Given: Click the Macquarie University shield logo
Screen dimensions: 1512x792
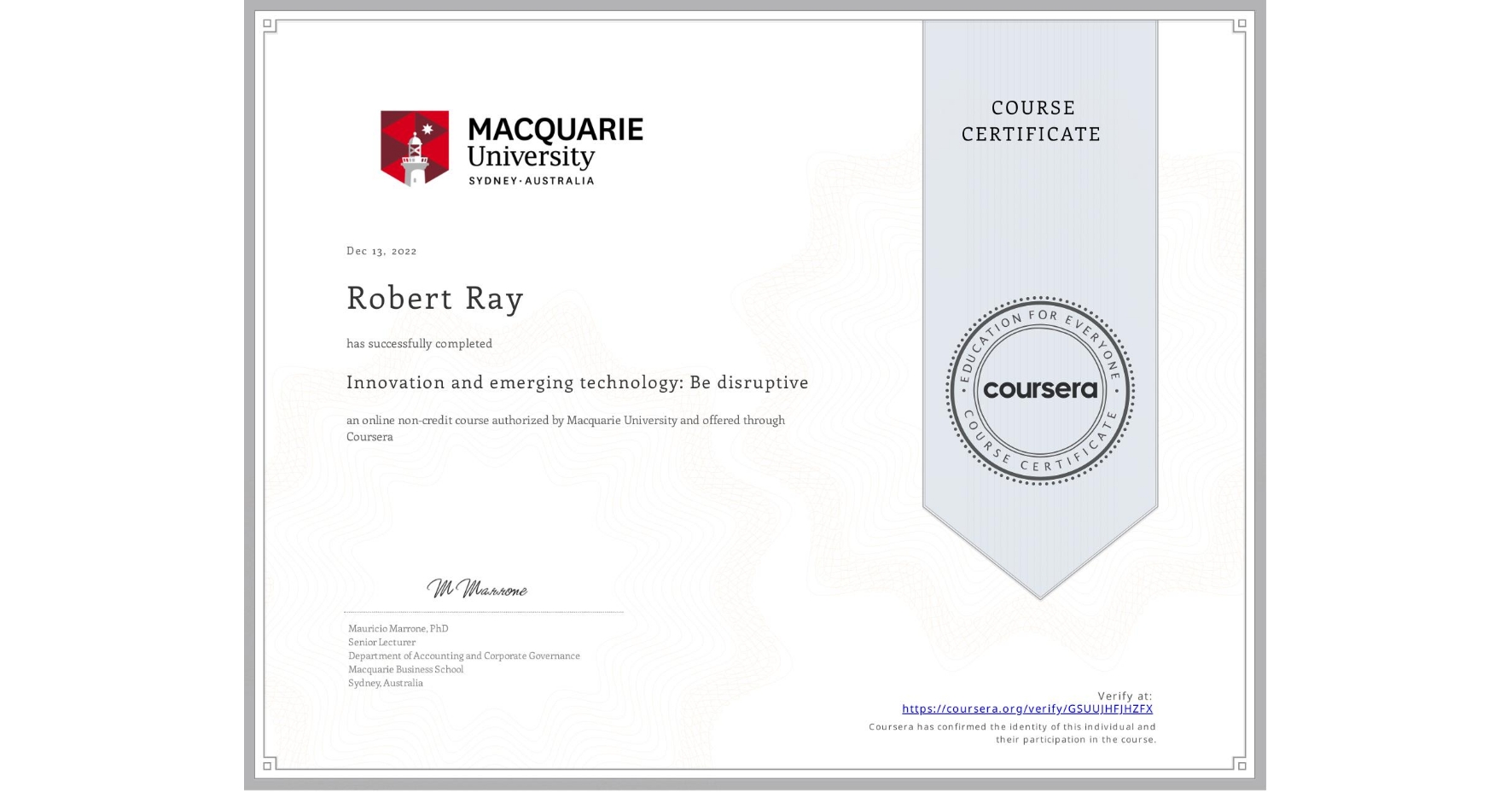Looking at the screenshot, I should click(415, 148).
